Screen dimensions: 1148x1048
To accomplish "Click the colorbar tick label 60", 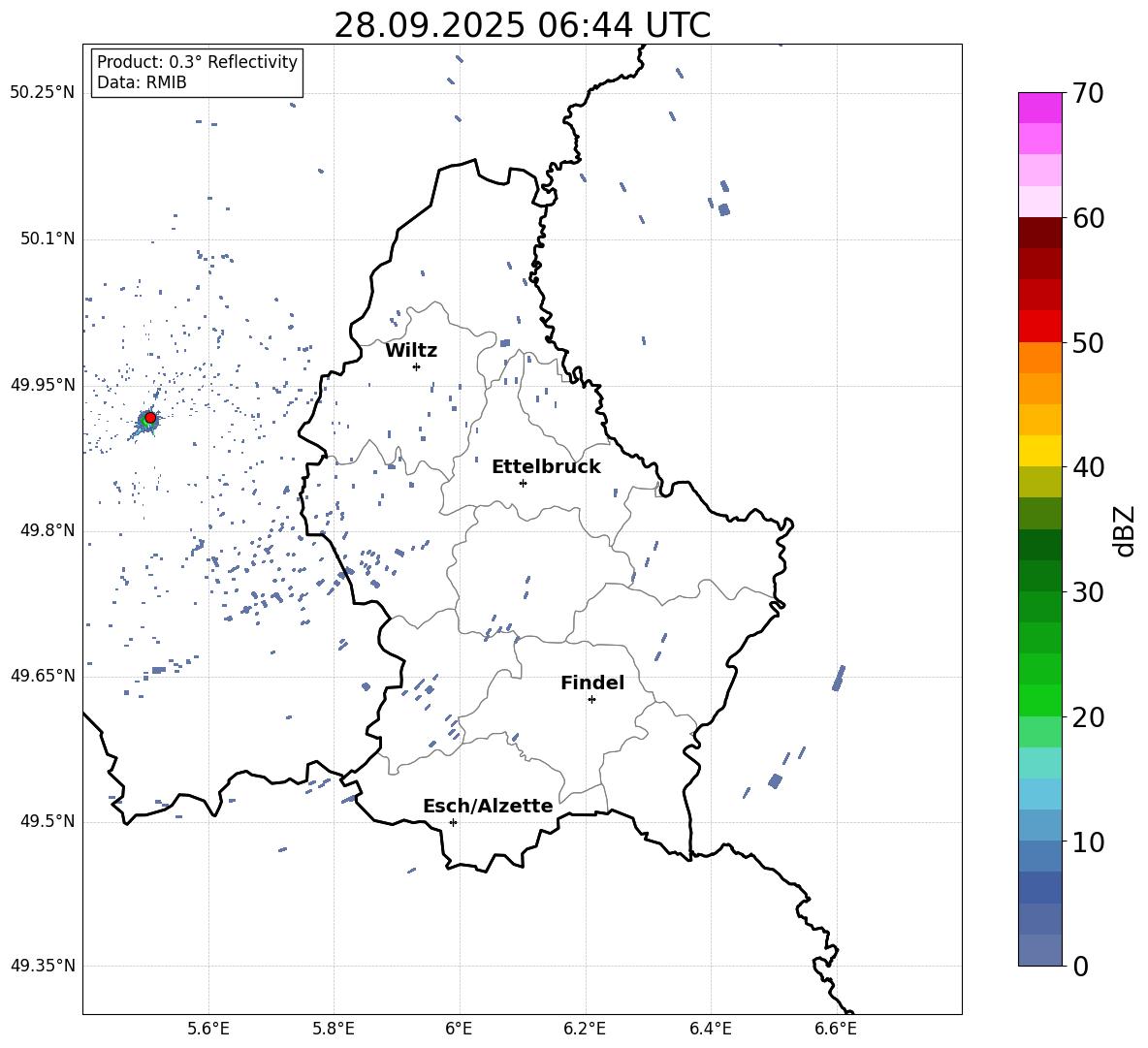I will tap(1087, 218).
